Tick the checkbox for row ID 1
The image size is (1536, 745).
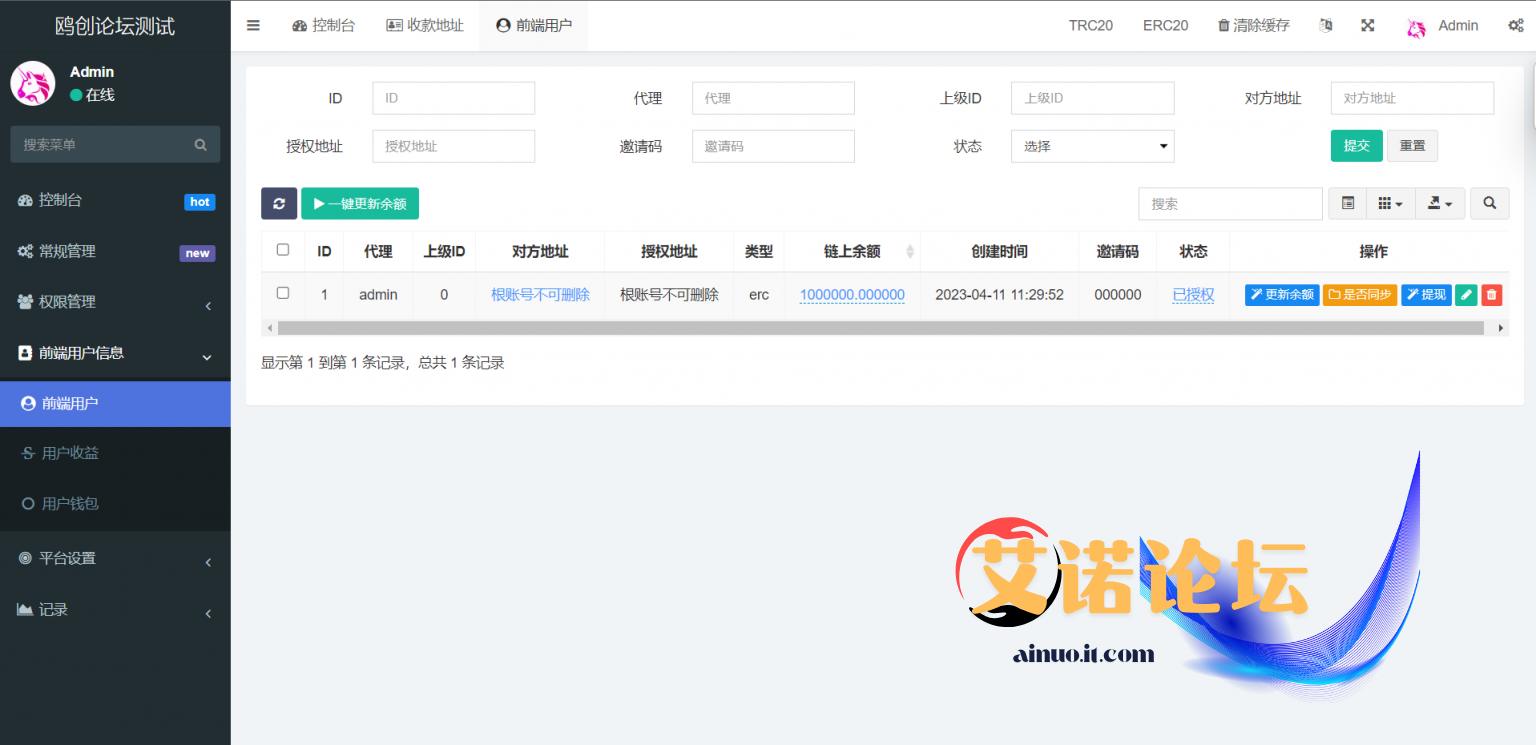pos(283,293)
